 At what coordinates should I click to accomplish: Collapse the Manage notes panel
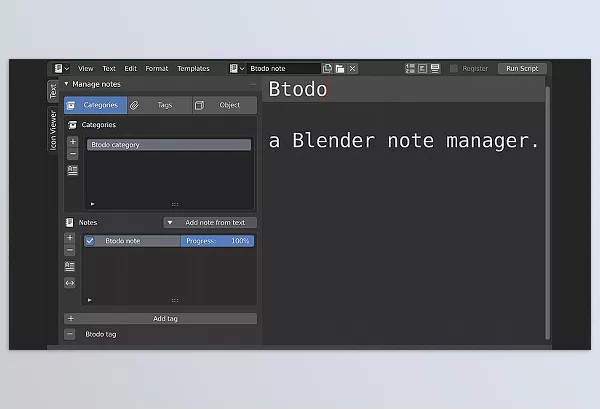(67, 84)
